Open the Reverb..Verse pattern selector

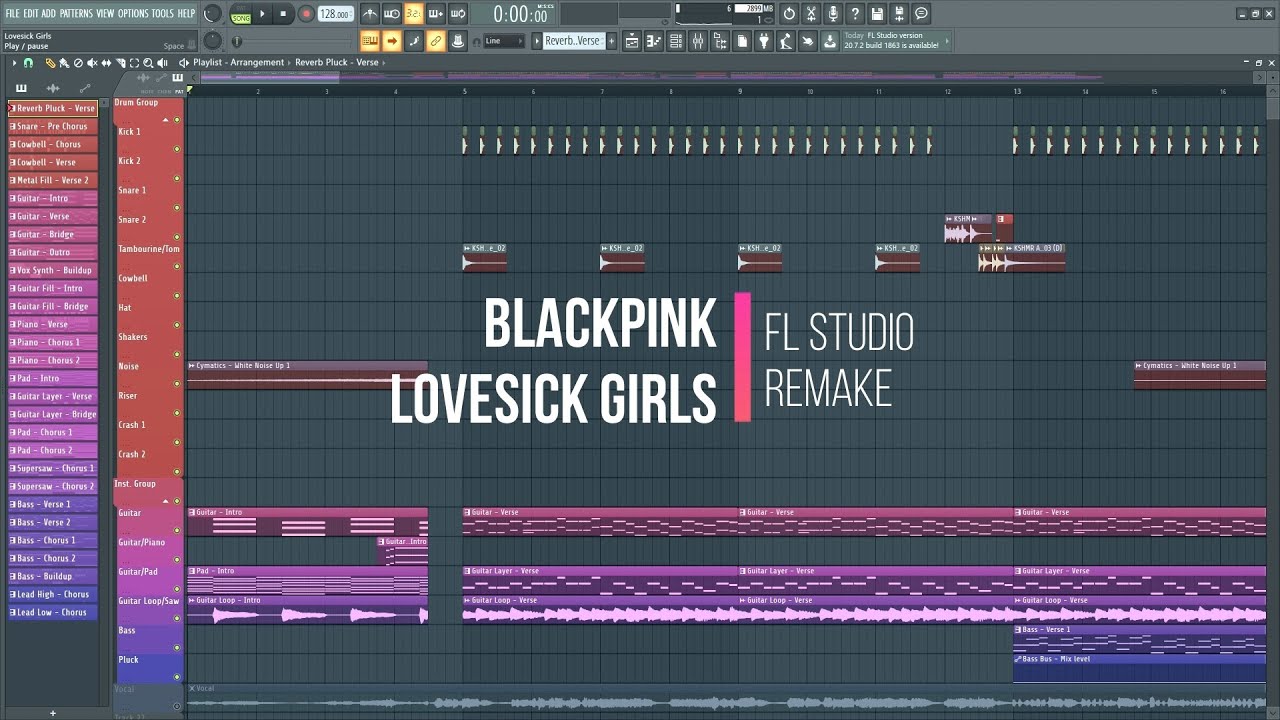coord(573,41)
